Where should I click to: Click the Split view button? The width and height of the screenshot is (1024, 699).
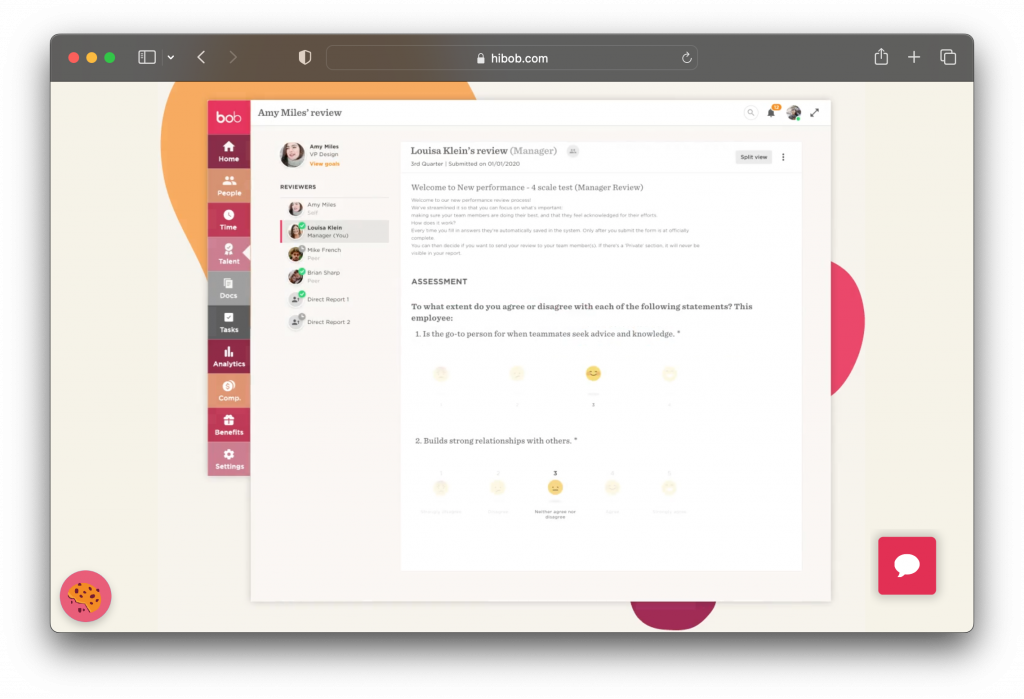coord(753,157)
